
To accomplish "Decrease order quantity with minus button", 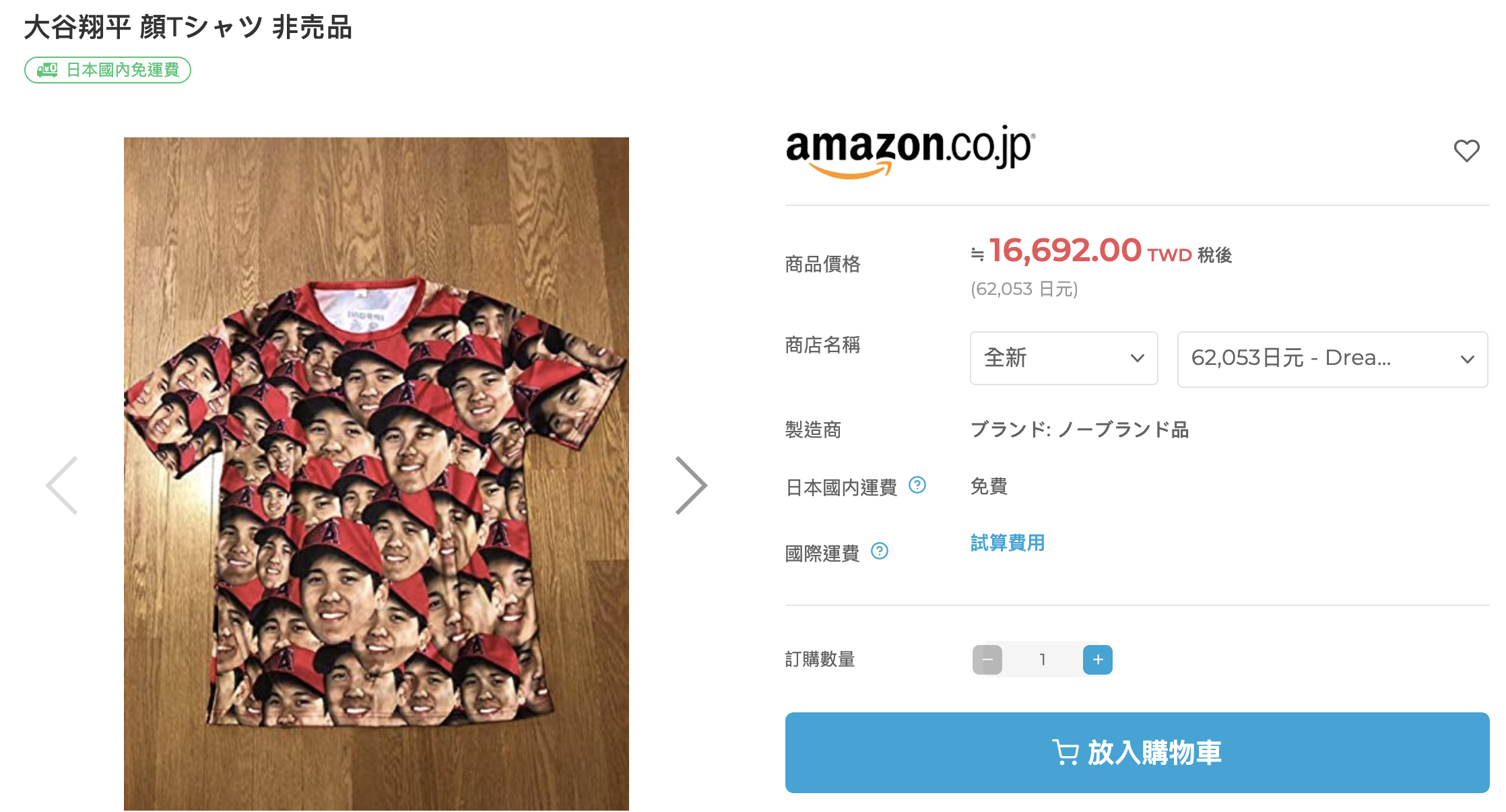I will click(987, 660).
